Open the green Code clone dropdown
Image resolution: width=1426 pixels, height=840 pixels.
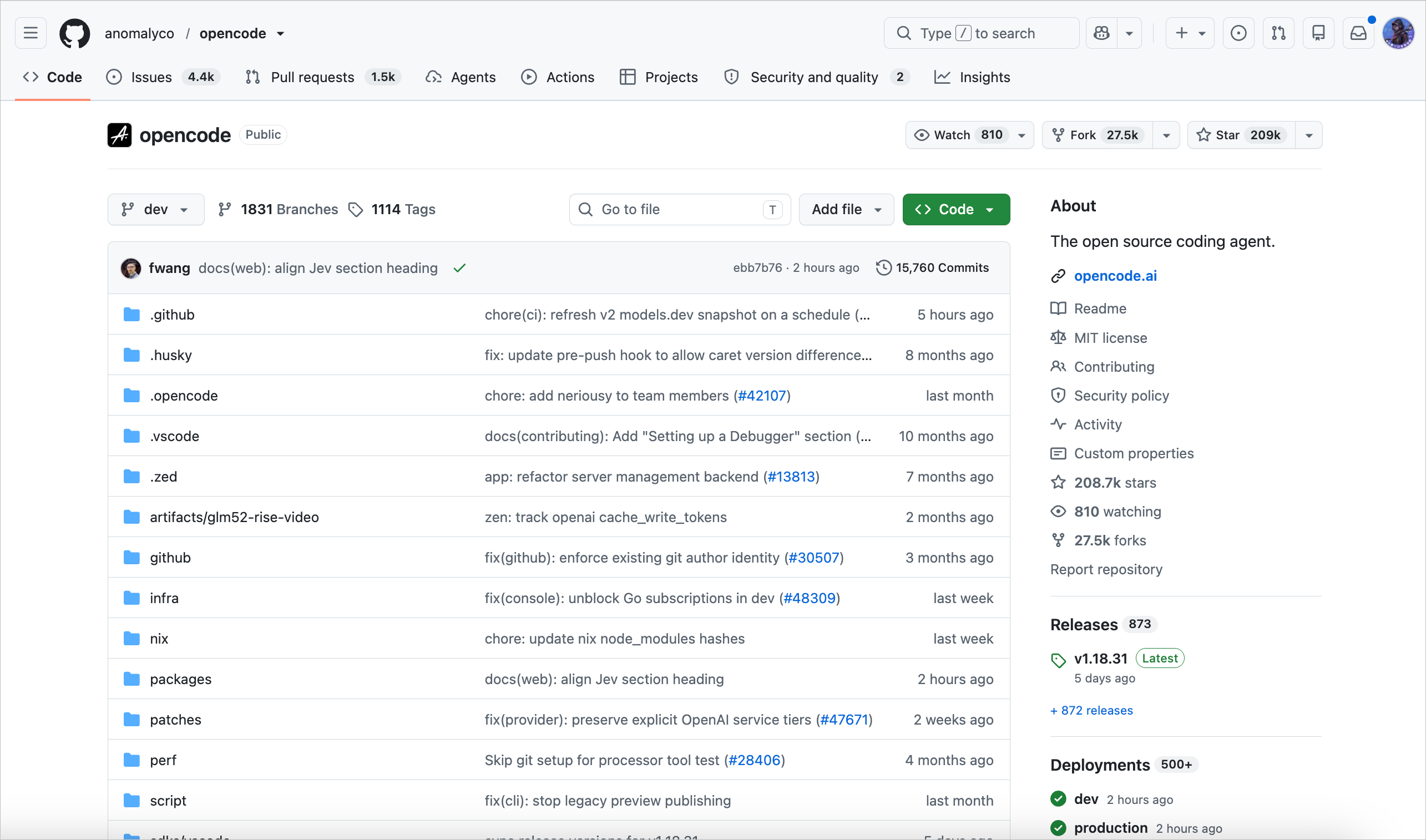click(x=955, y=209)
